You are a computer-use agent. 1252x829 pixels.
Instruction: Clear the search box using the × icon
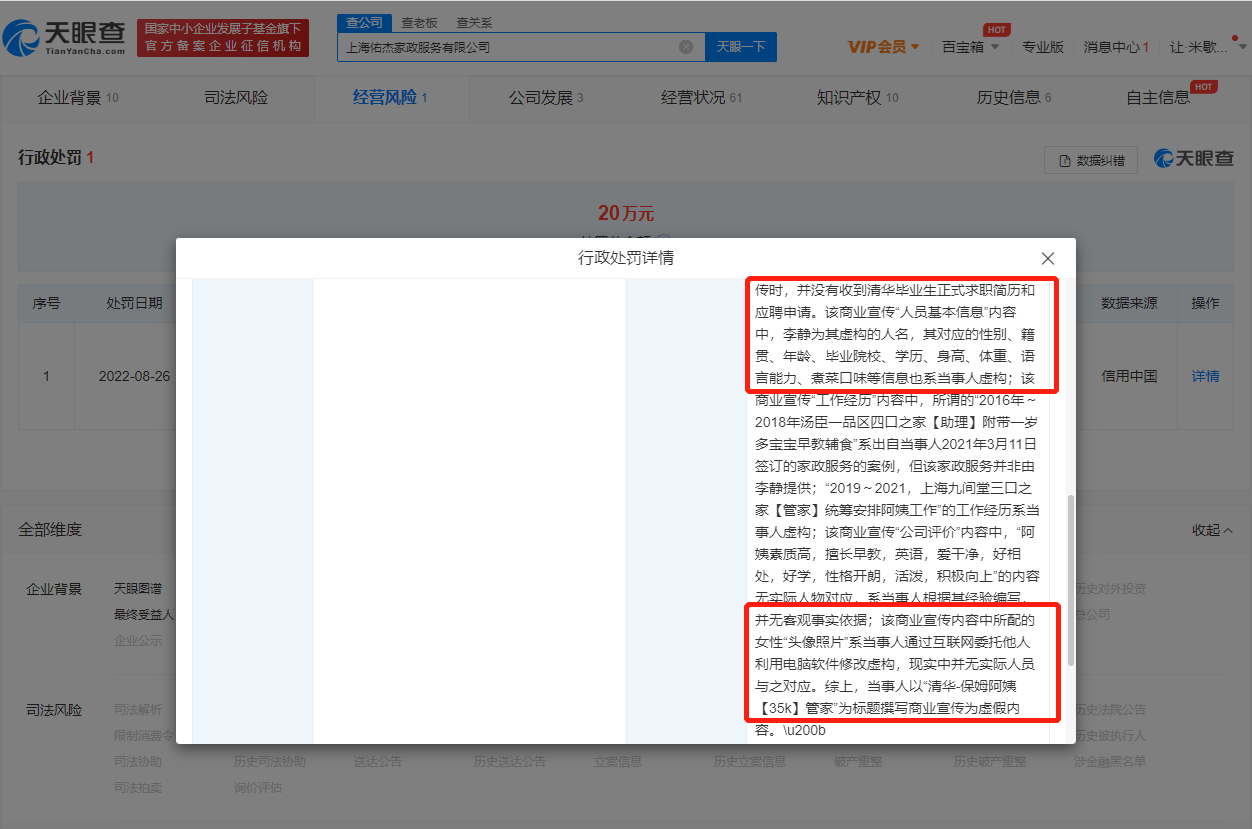click(x=686, y=46)
